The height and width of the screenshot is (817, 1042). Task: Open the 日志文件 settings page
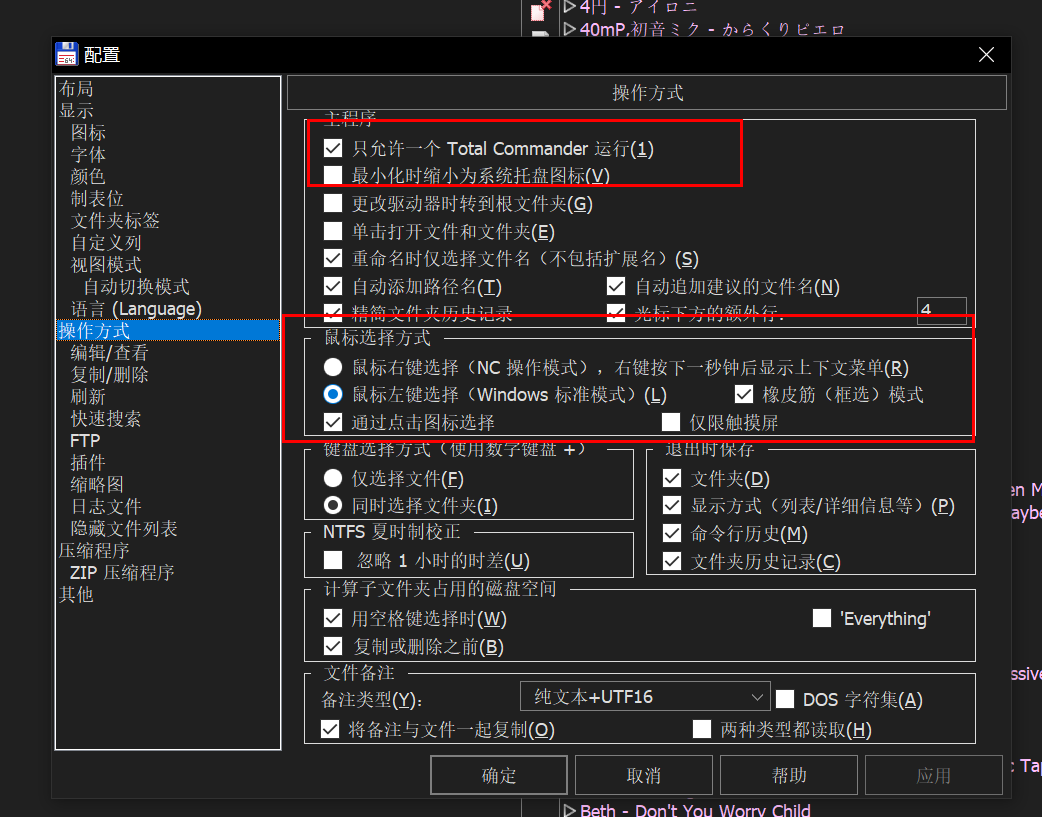point(106,506)
